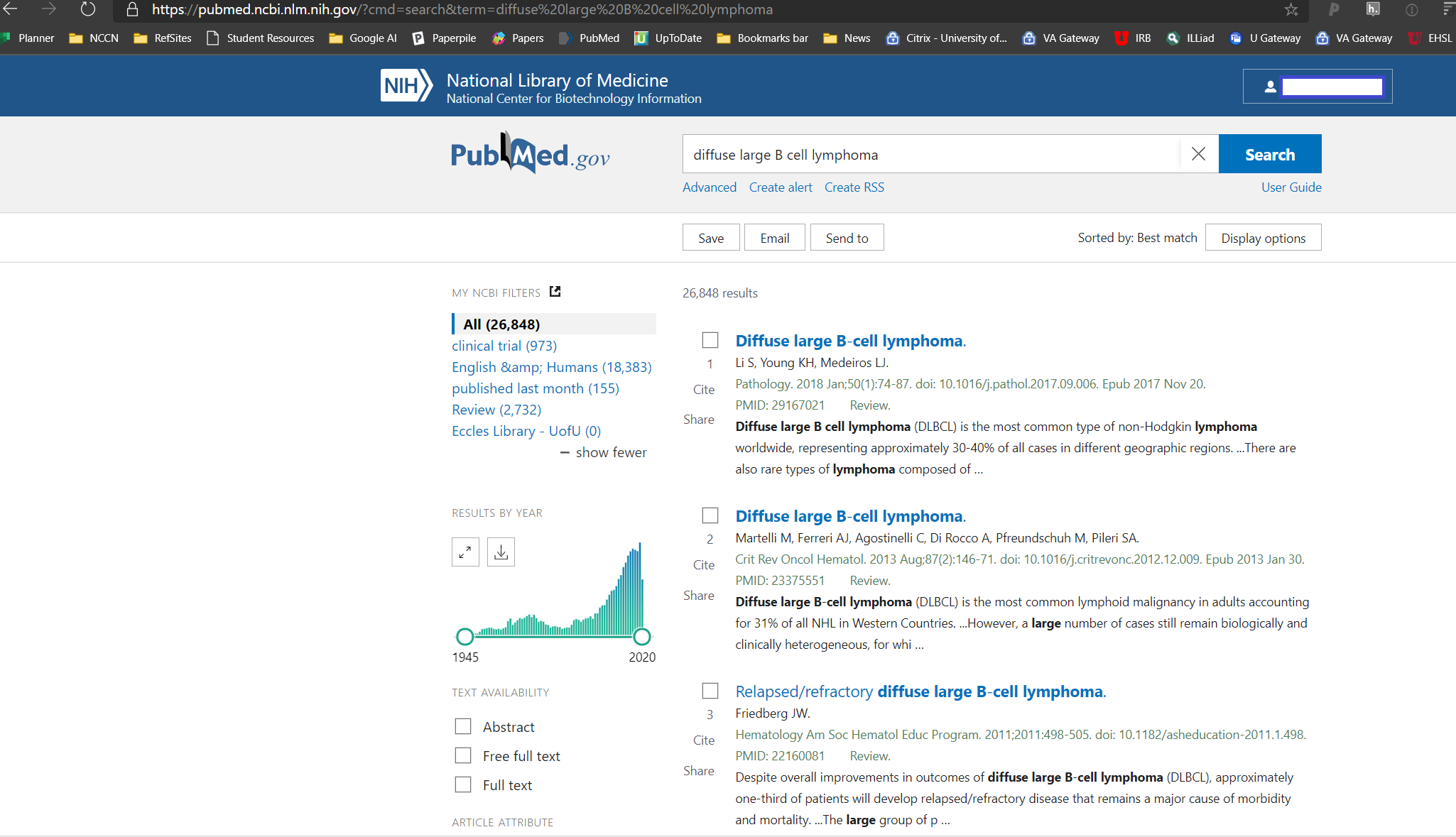
Task: Click the blue Search button
Action: coord(1270,154)
